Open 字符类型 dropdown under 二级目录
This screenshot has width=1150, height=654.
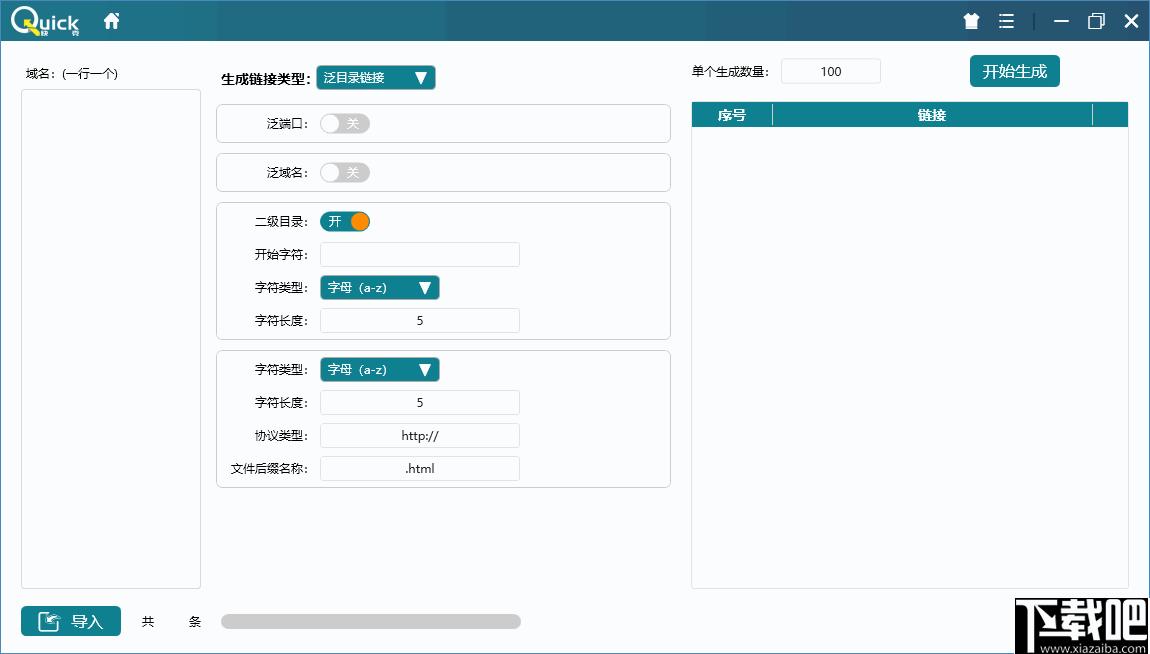379,288
